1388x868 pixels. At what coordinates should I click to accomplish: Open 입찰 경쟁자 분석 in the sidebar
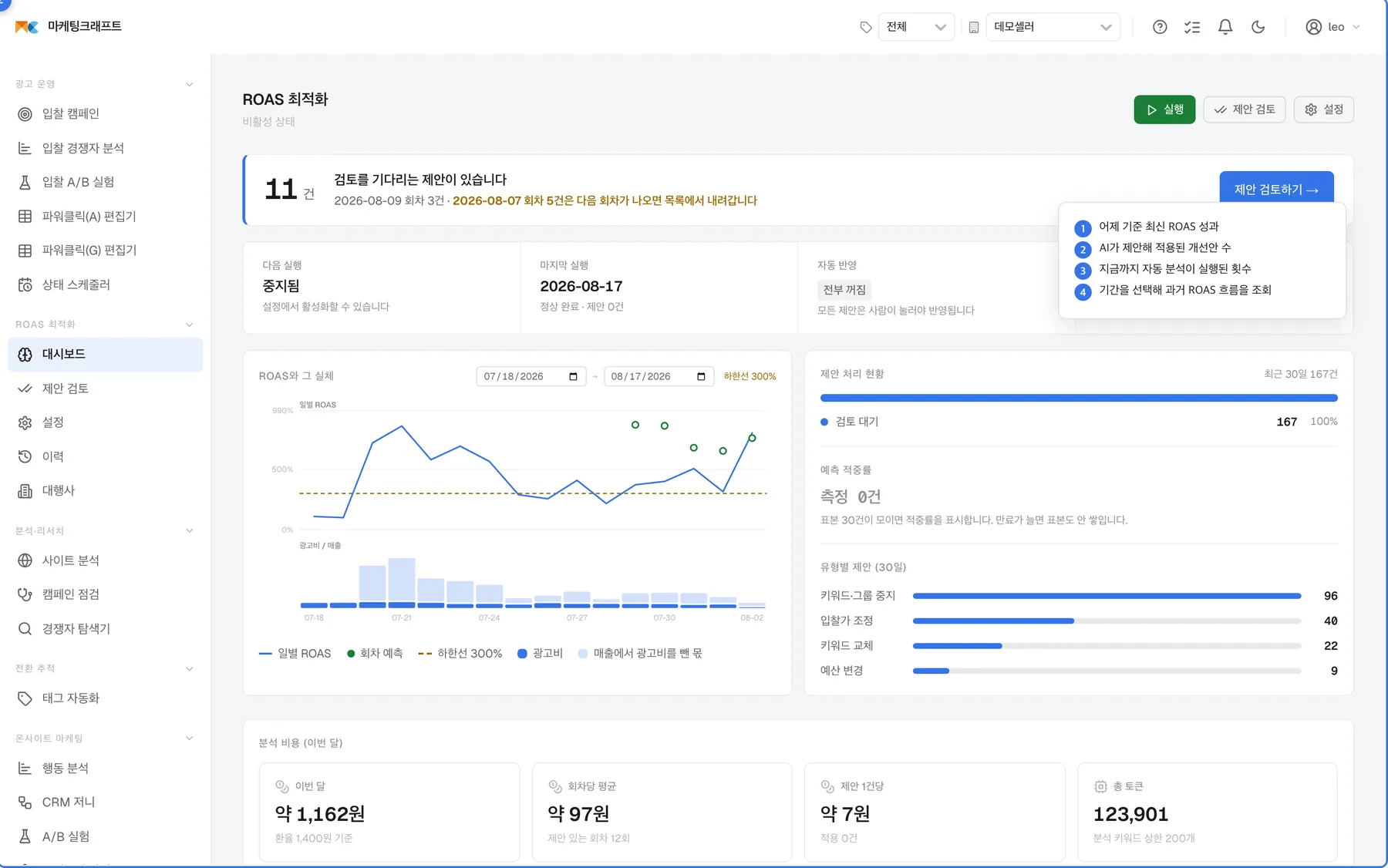pos(105,148)
